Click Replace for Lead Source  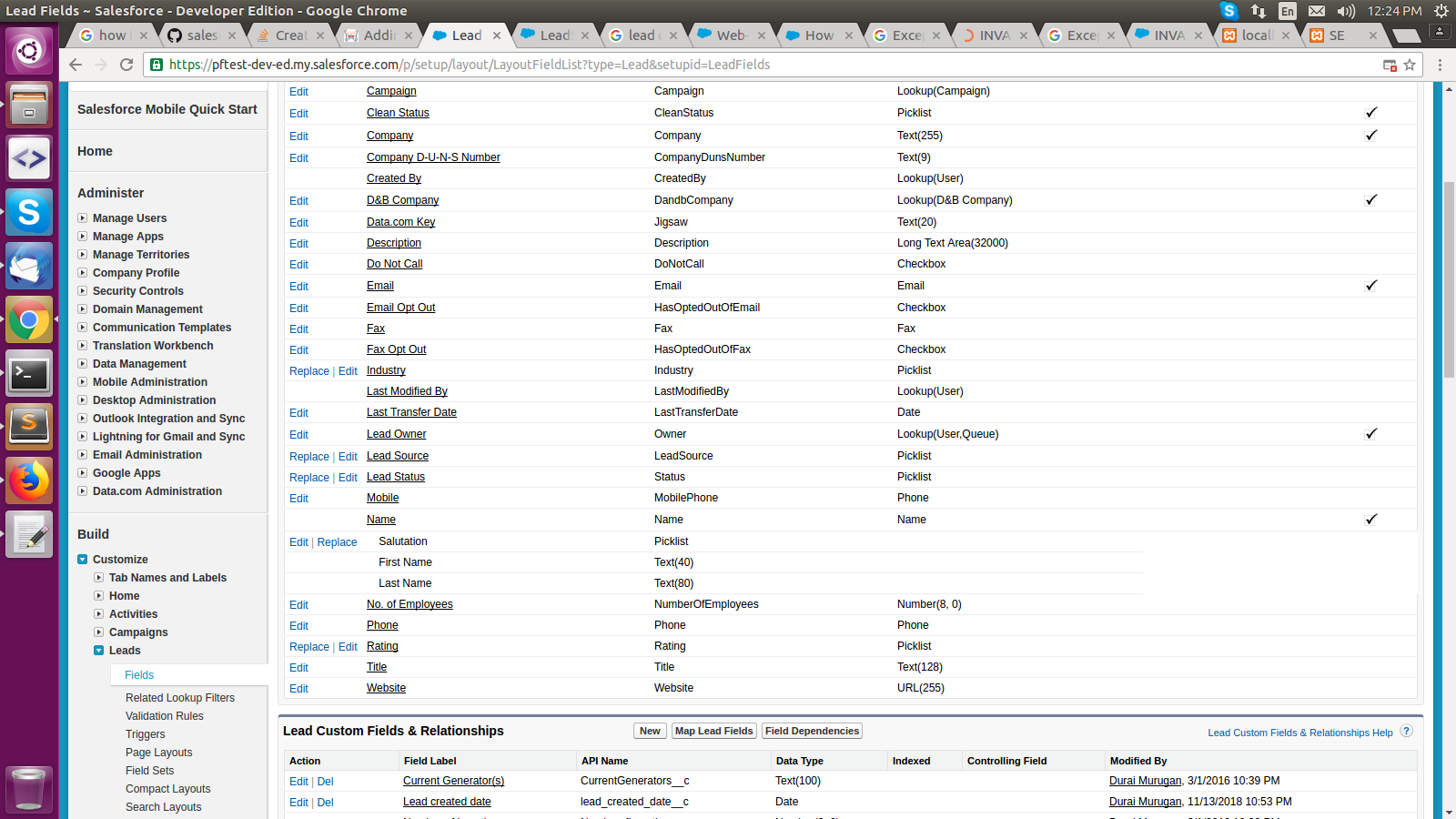tap(309, 457)
